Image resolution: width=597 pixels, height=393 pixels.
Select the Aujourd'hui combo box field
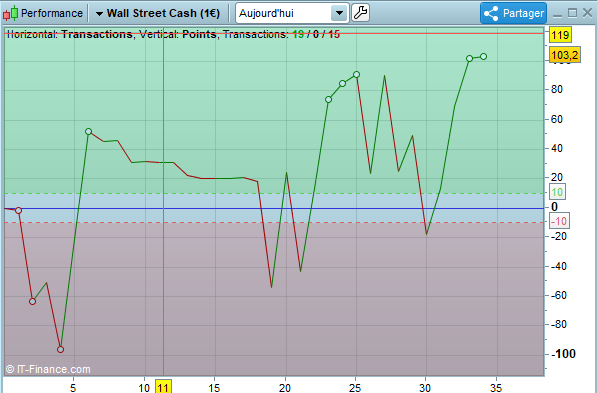click(292, 13)
